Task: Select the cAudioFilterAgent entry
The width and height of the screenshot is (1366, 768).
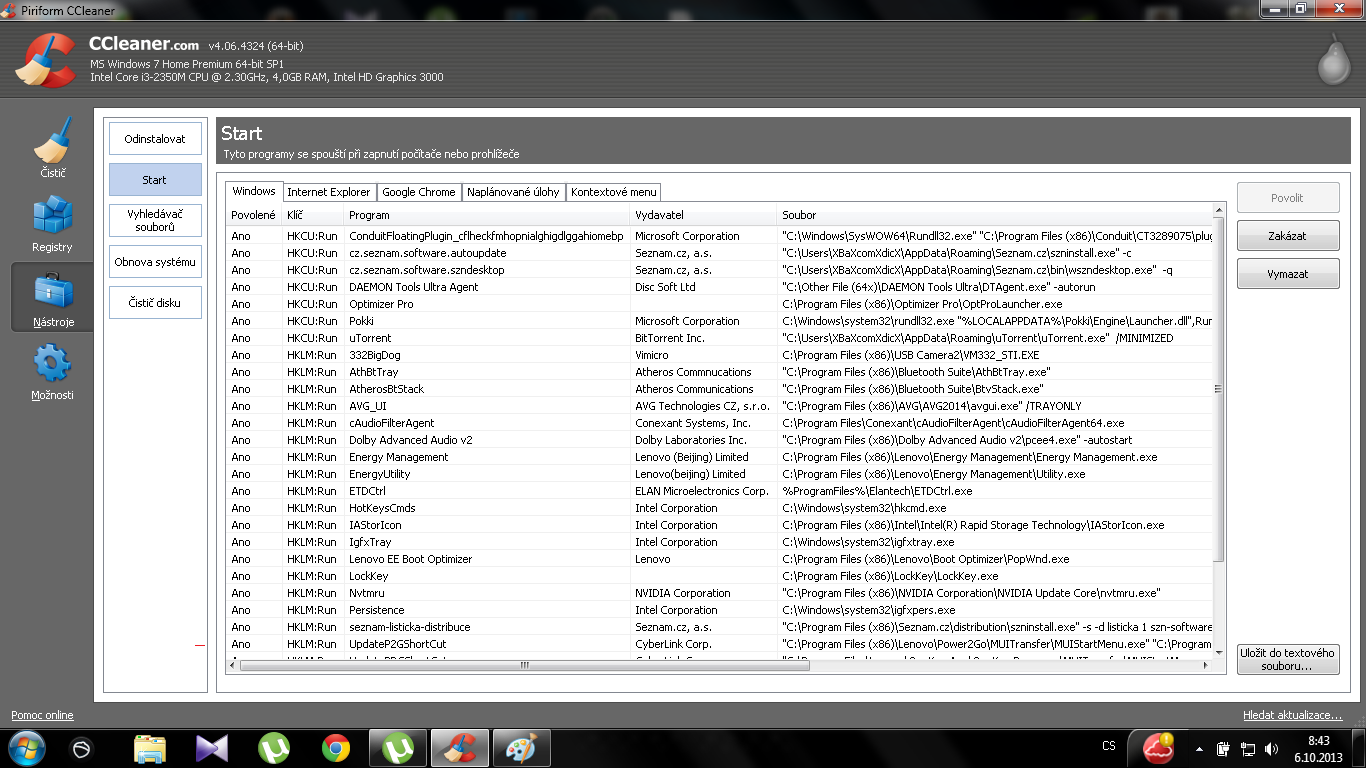Action: (x=719, y=423)
